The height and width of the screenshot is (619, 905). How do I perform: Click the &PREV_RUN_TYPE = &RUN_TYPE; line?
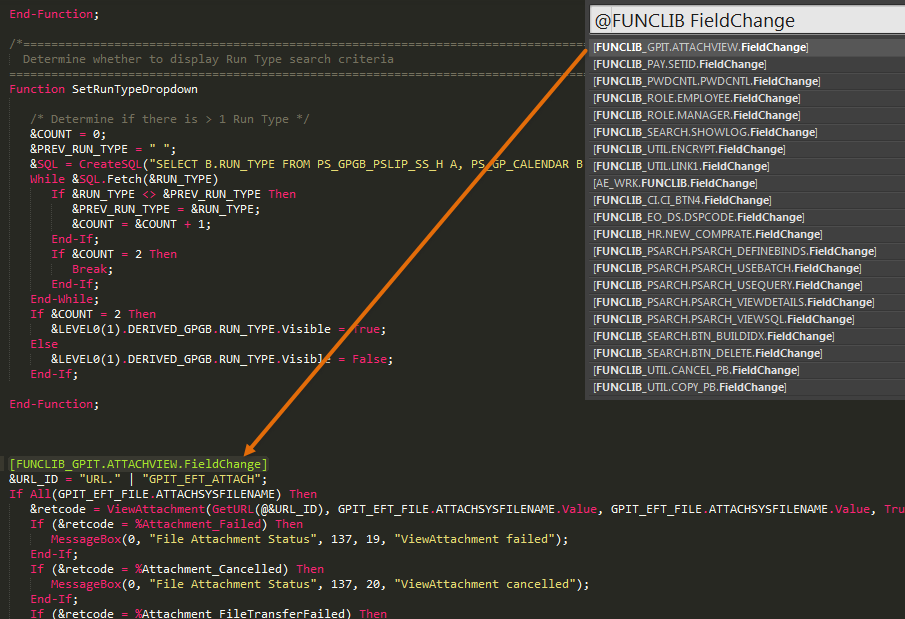(166, 209)
